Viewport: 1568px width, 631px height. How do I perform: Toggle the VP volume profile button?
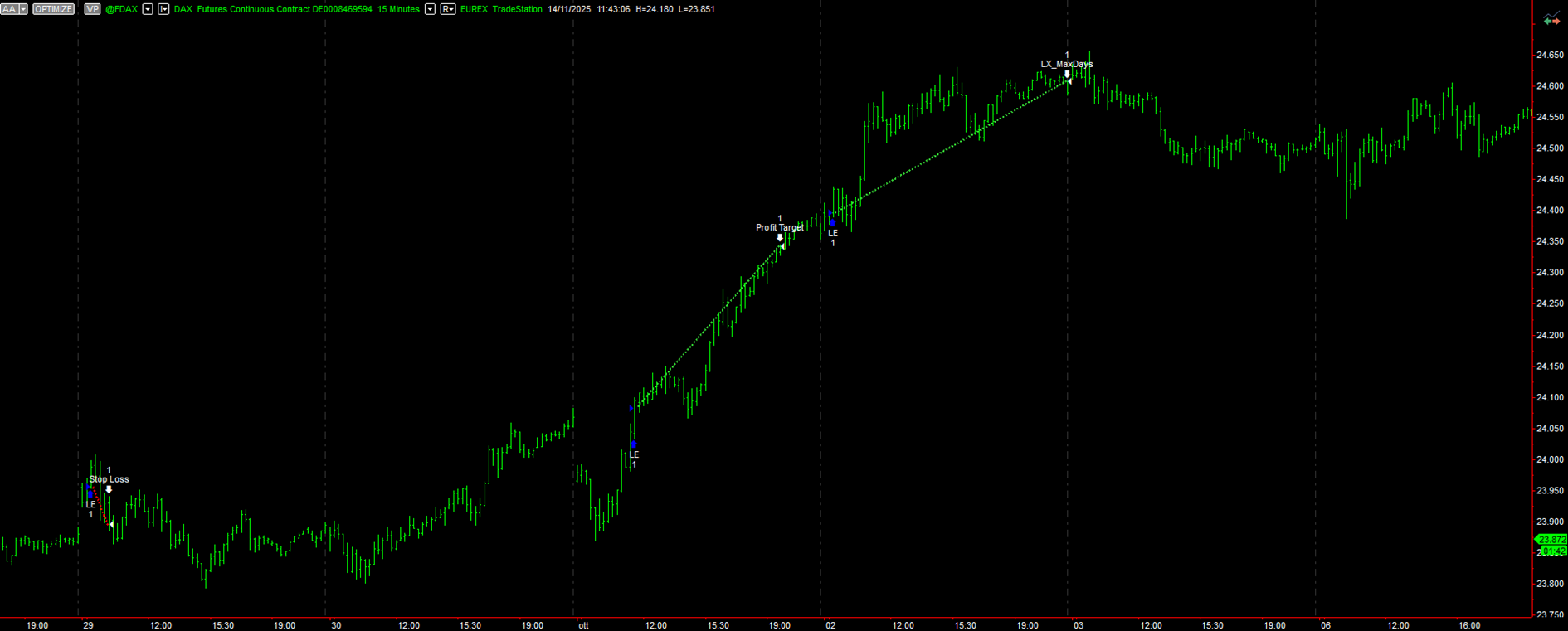[92, 9]
